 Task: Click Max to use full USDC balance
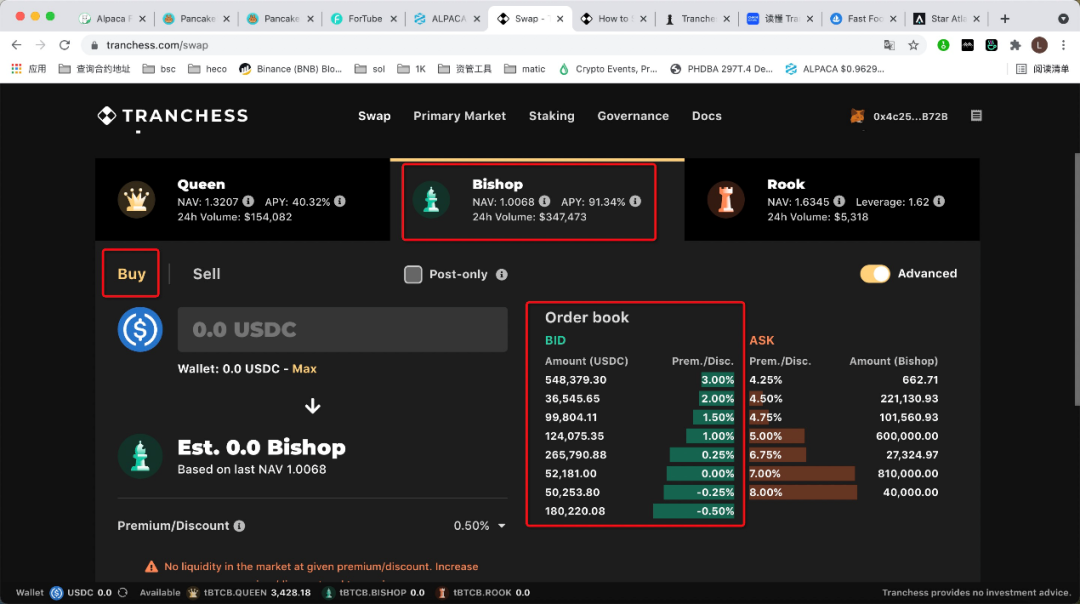304,368
